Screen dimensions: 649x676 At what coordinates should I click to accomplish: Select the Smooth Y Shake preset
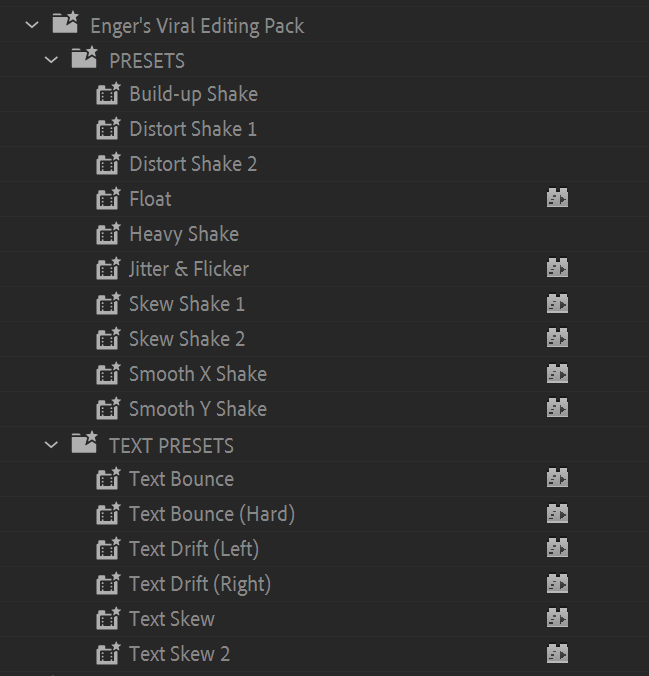pyautogui.click(x=197, y=409)
